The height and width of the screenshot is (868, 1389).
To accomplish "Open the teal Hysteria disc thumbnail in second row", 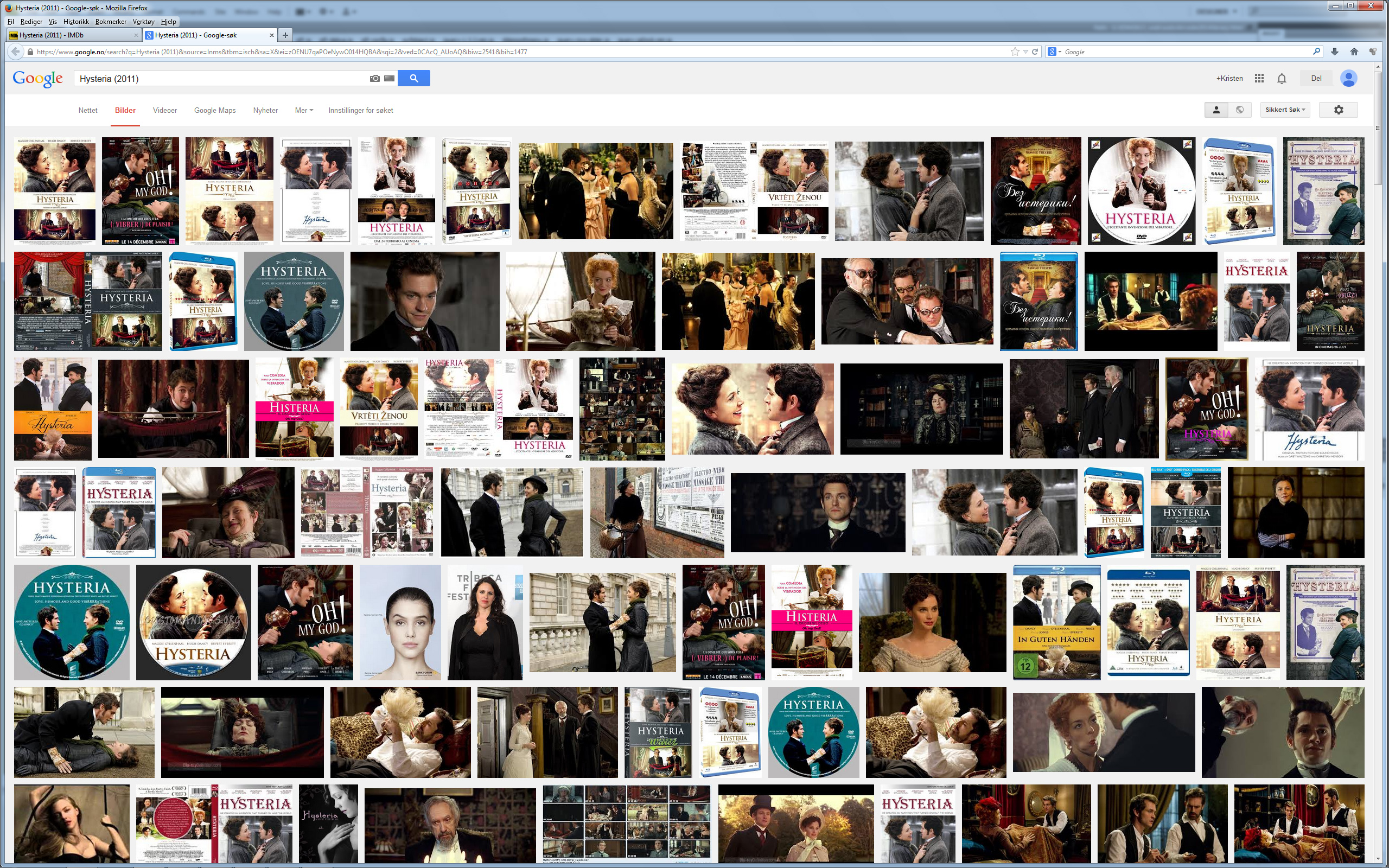I will click(294, 301).
